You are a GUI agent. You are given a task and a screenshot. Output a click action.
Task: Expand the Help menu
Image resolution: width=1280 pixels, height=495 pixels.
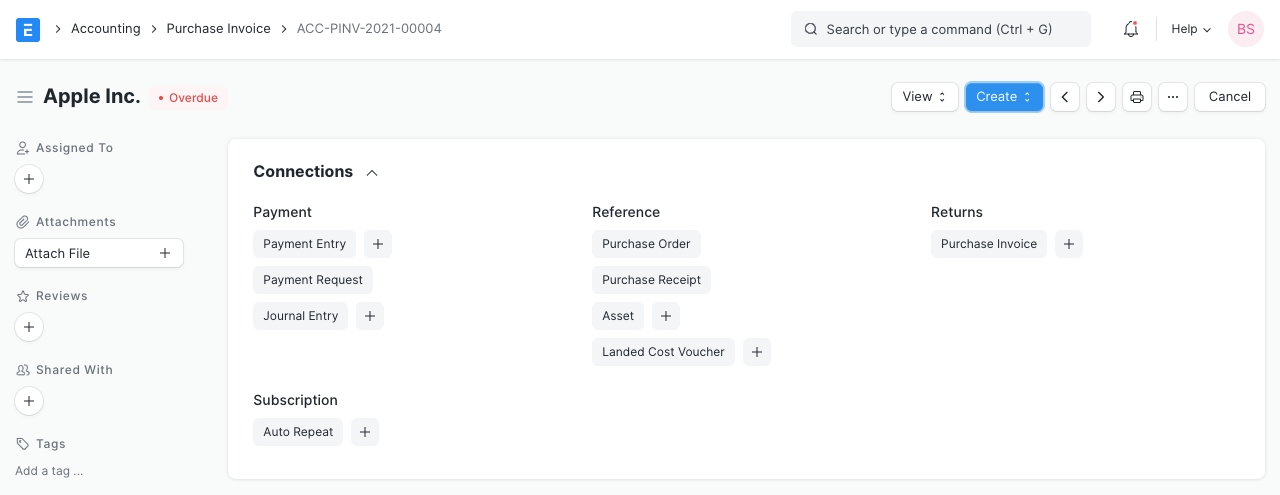click(1190, 29)
